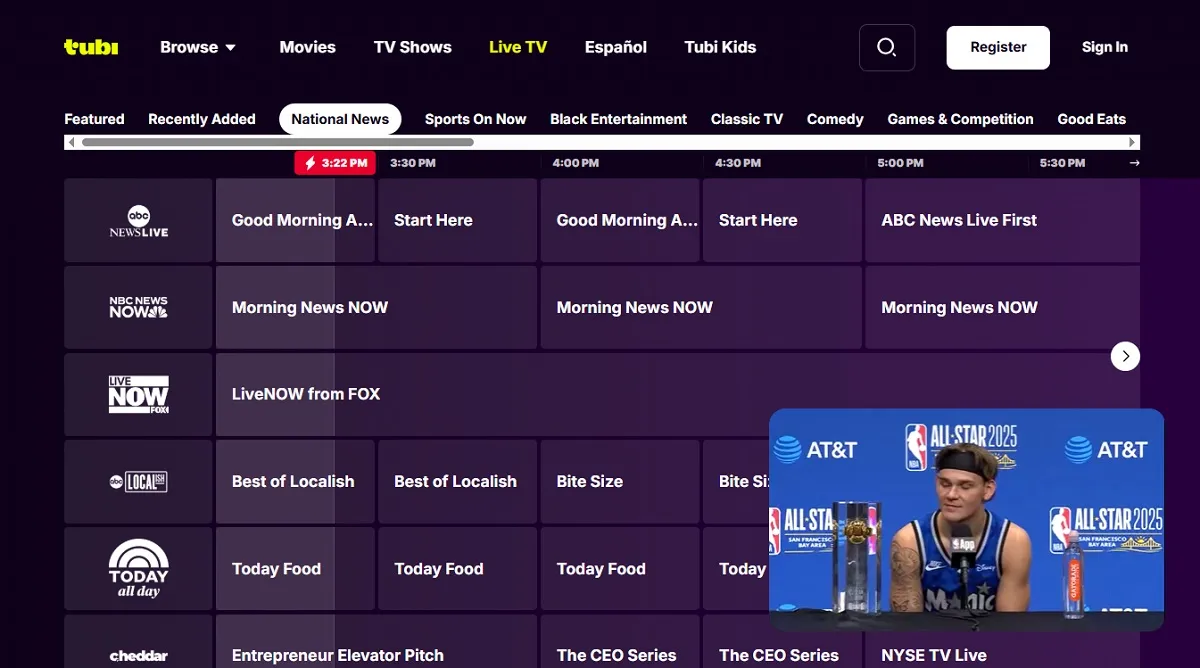Click the 3:30 PM time label
Image resolution: width=1200 pixels, height=668 pixels.
413,163
